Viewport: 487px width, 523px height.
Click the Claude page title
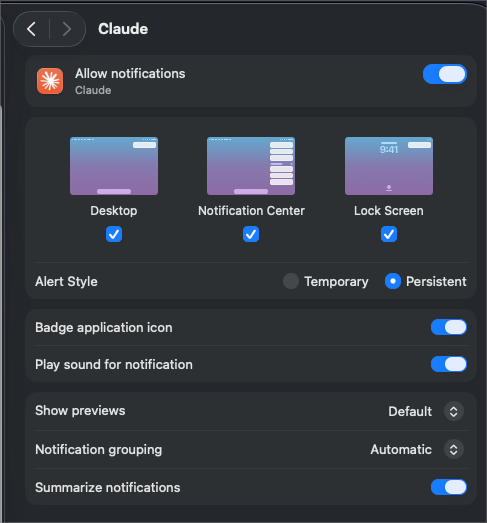pyautogui.click(x=123, y=29)
